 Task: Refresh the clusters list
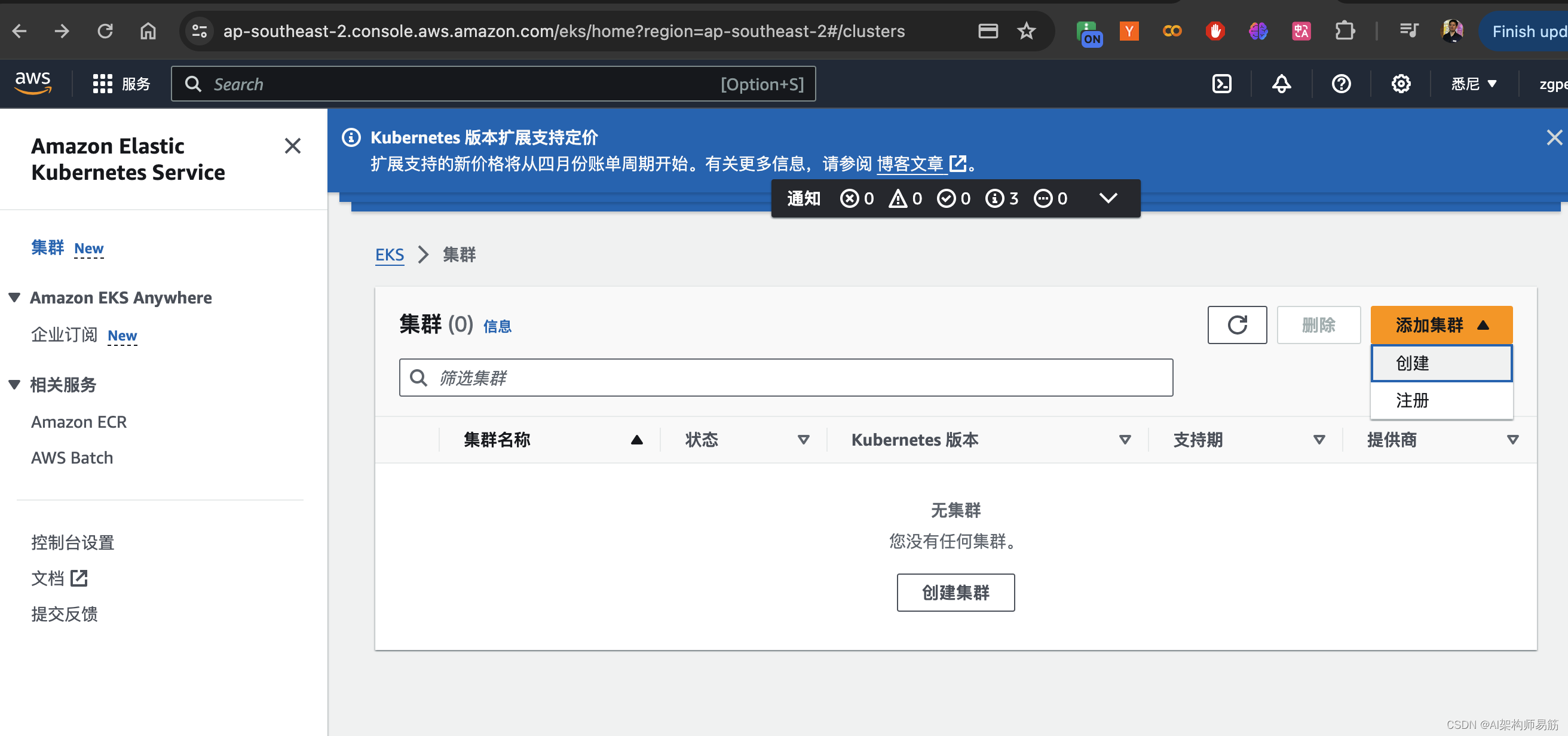click(x=1237, y=325)
